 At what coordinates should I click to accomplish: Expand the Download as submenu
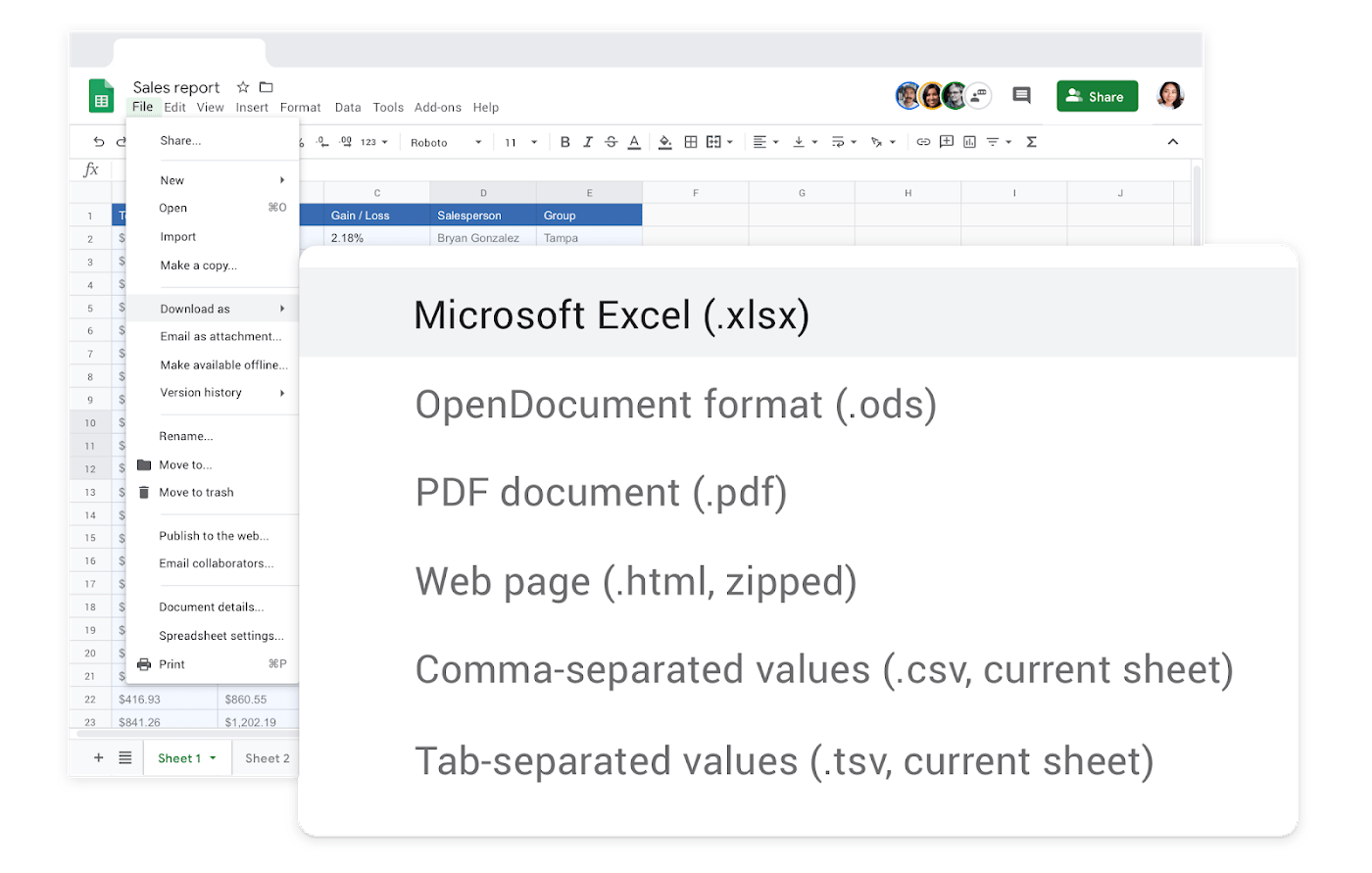(x=213, y=309)
